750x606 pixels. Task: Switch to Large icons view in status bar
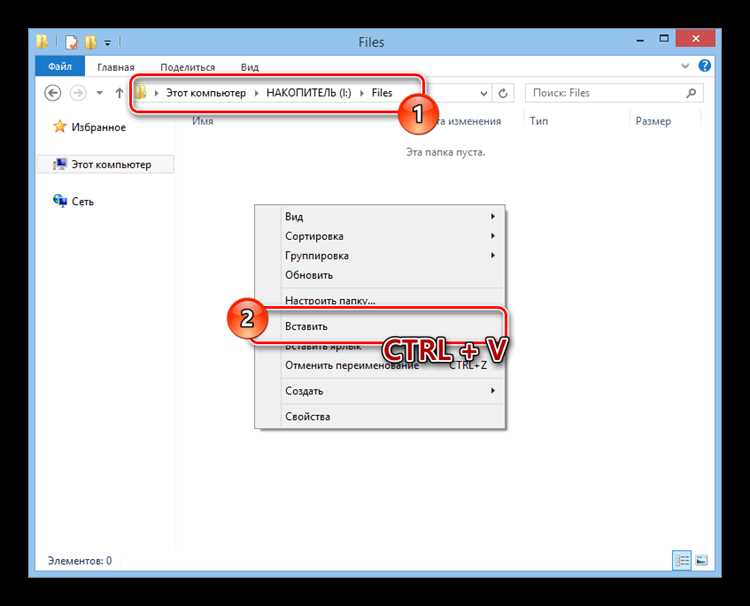pyautogui.click(x=701, y=560)
